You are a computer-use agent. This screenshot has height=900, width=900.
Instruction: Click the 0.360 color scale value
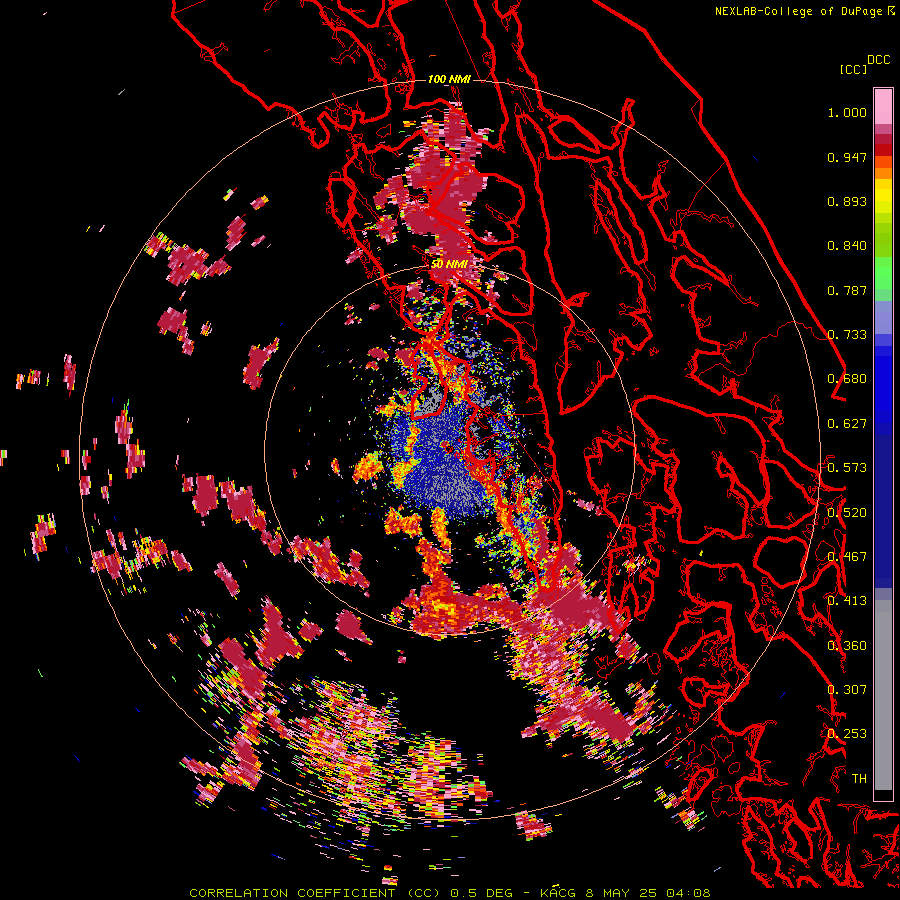coord(847,646)
